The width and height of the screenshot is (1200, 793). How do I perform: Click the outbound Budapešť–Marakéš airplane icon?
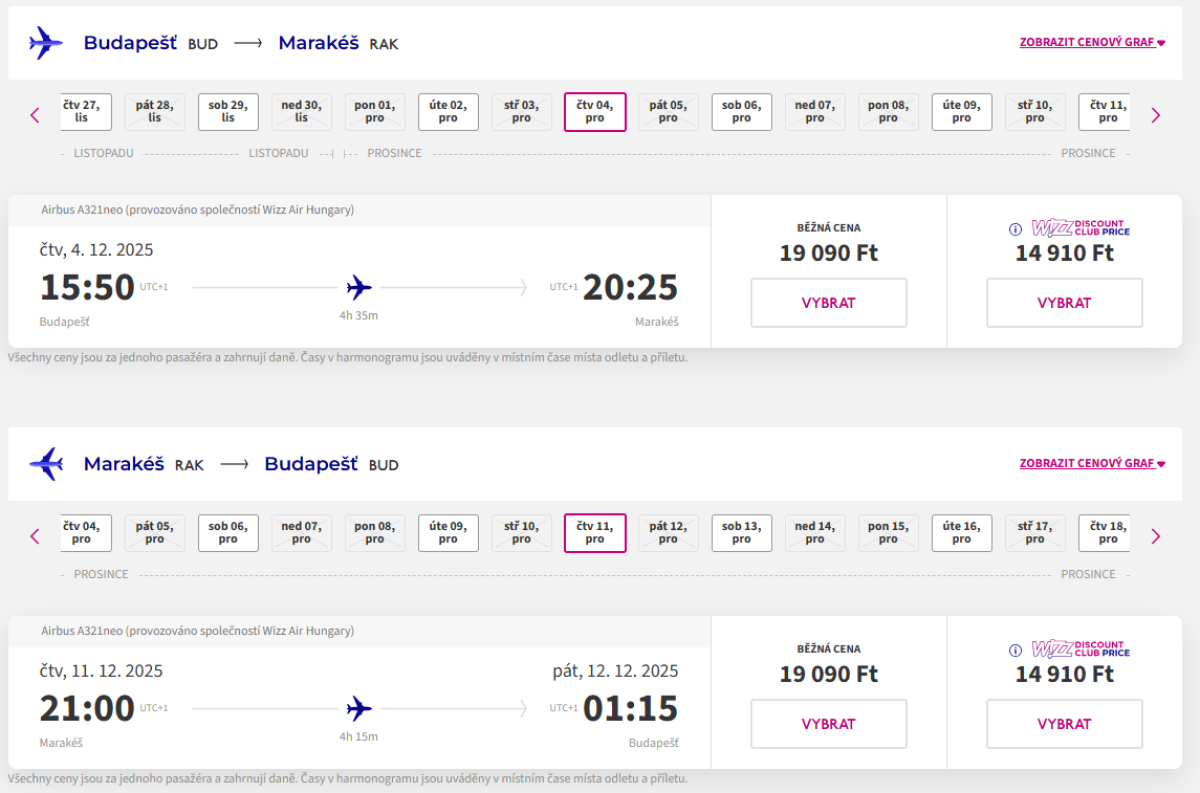point(45,43)
